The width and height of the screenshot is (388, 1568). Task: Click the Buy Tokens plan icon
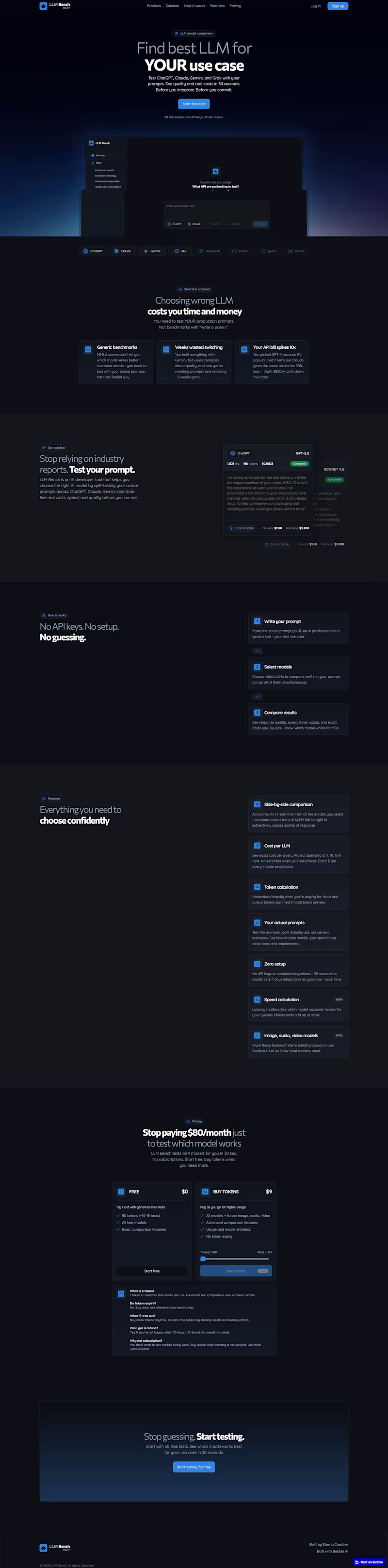point(205,1191)
